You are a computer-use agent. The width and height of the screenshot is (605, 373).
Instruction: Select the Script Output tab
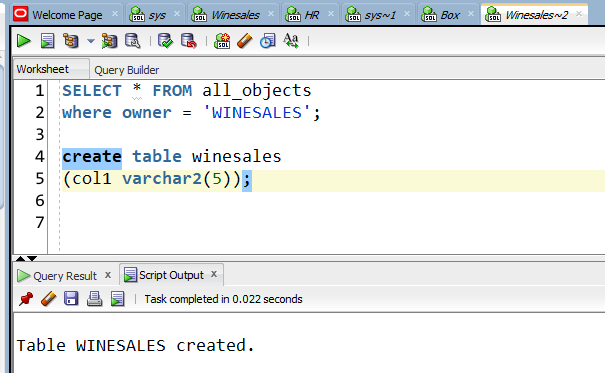coord(171,275)
